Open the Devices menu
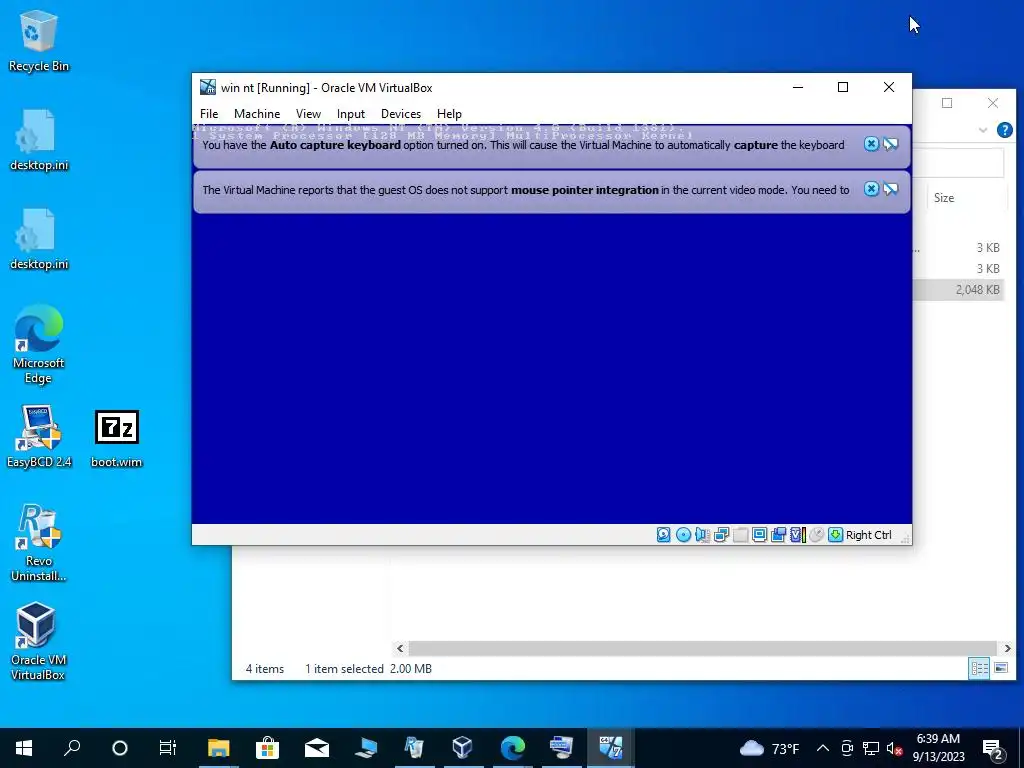 click(401, 114)
